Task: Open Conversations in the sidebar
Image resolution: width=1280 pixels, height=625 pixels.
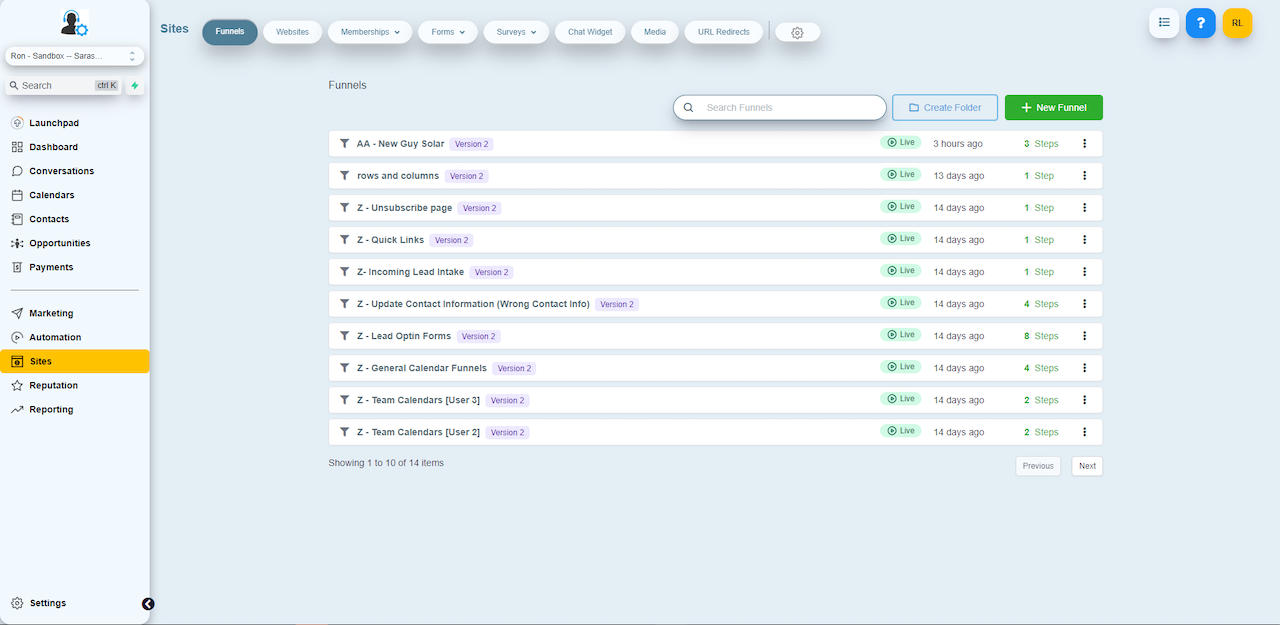Action: click(61, 171)
